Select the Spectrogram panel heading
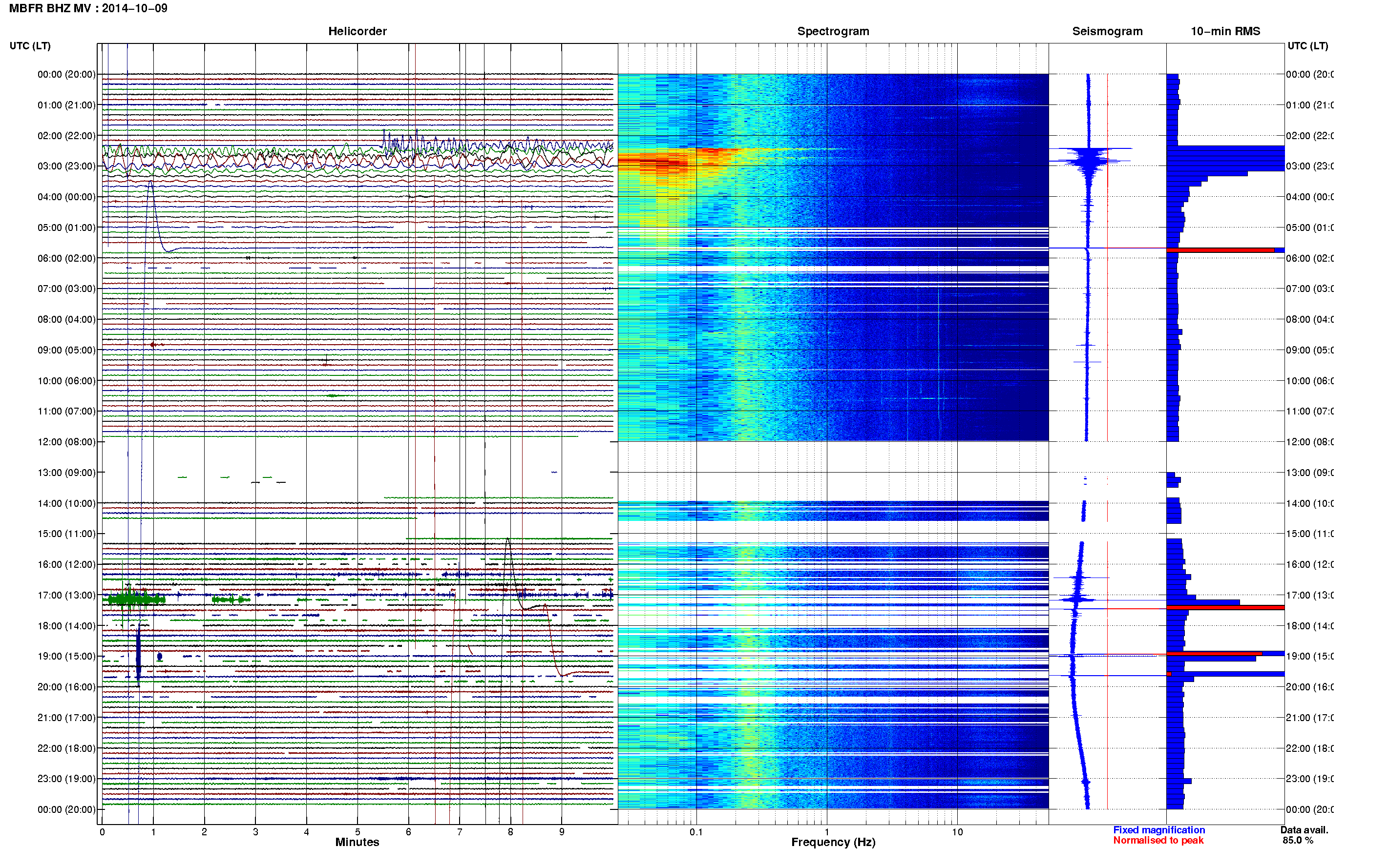1389x868 pixels. [833, 31]
